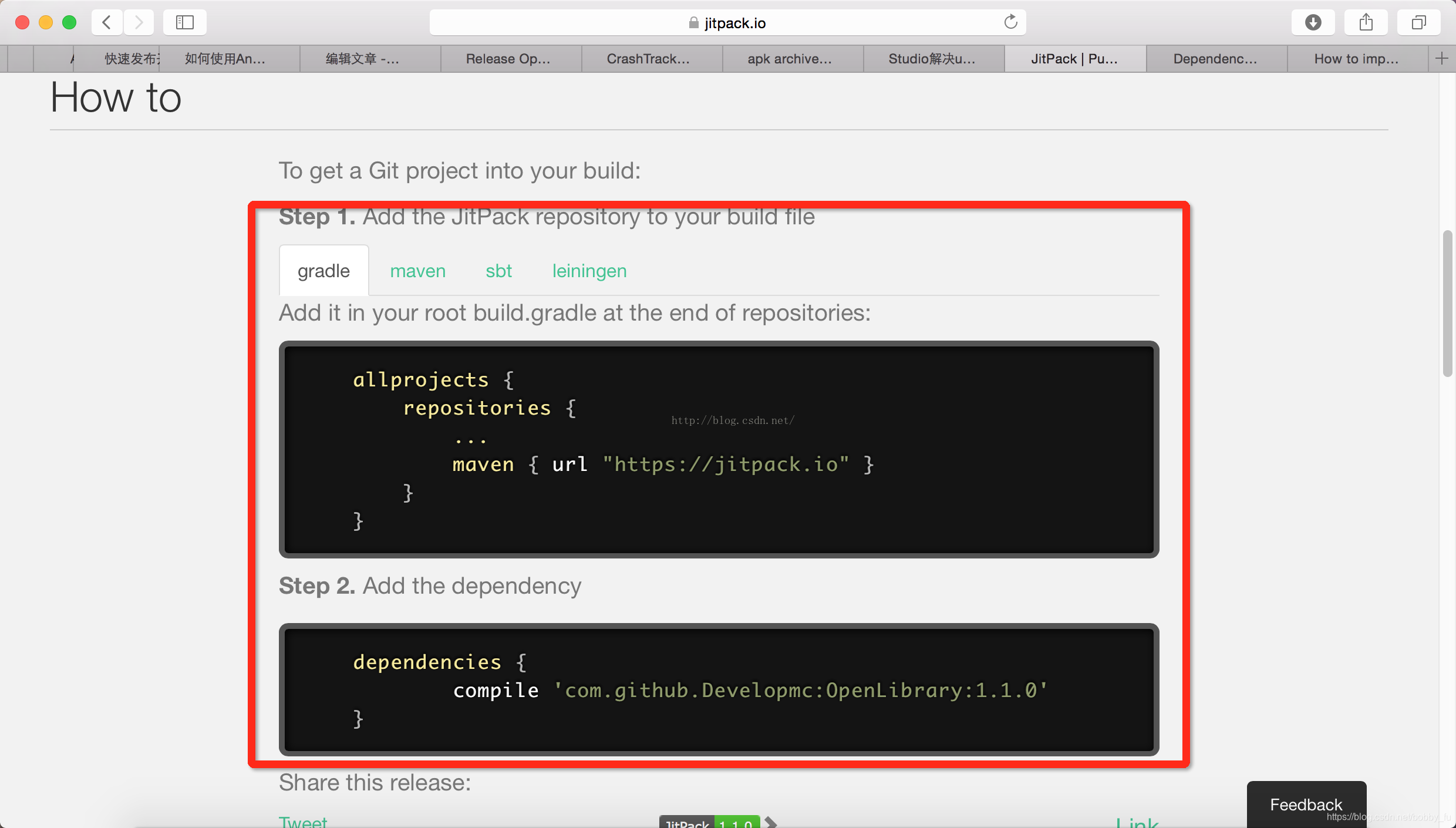Select the leiningen build tab

tap(589, 271)
